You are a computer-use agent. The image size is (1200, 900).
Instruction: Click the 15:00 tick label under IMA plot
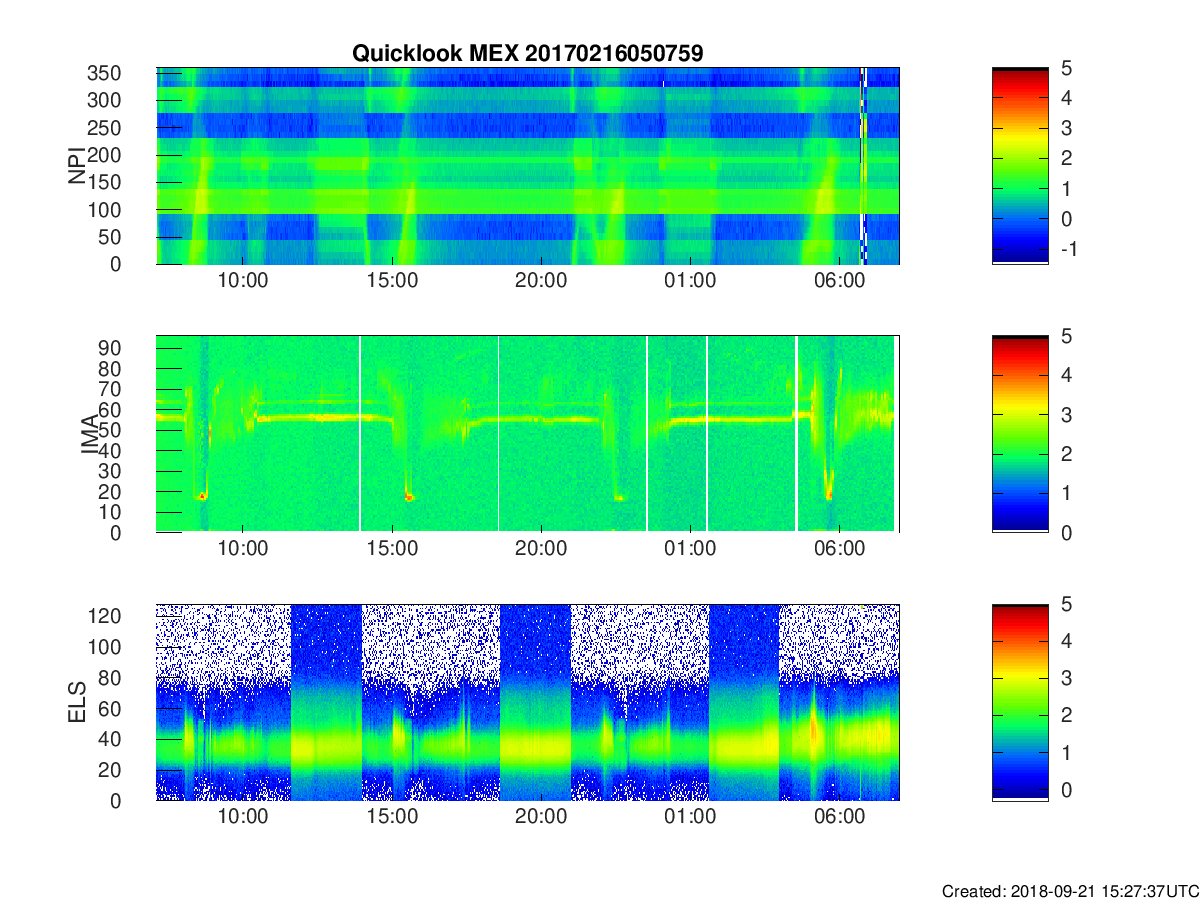pyautogui.click(x=392, y=549)
